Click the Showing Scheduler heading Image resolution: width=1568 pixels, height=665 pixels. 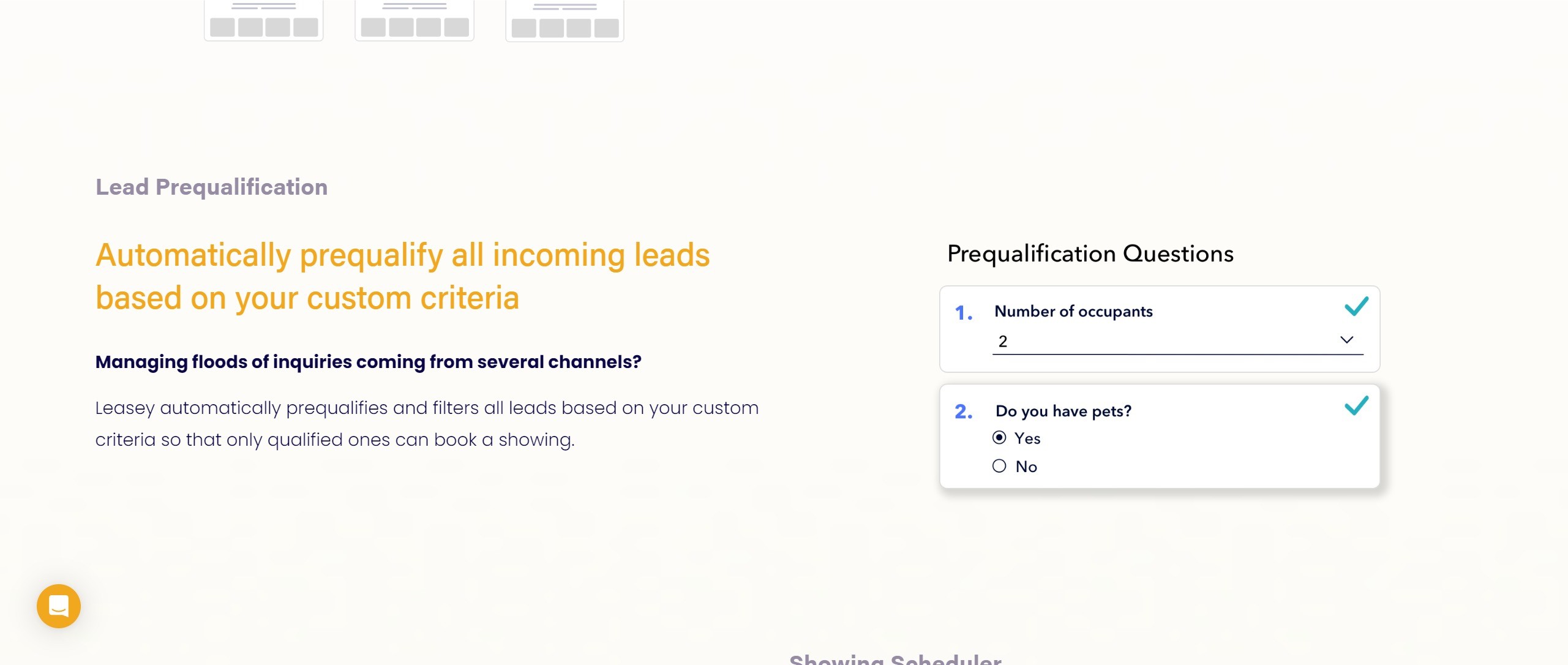(x=895, y=659)
